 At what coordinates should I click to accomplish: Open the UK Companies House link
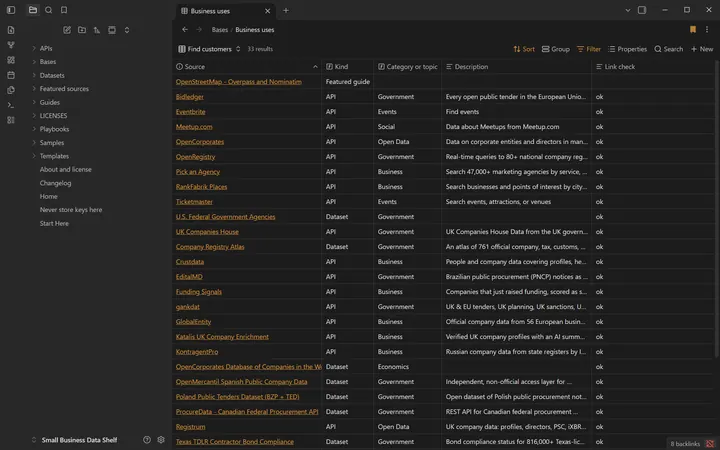(207, 232)
